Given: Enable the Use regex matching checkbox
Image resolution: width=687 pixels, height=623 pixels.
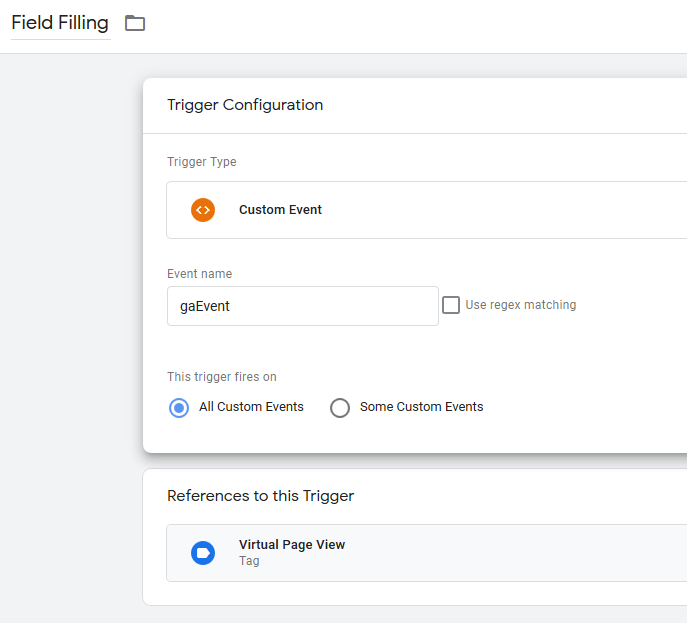Looking at the screenshot, I should click(x=451, y=305).
